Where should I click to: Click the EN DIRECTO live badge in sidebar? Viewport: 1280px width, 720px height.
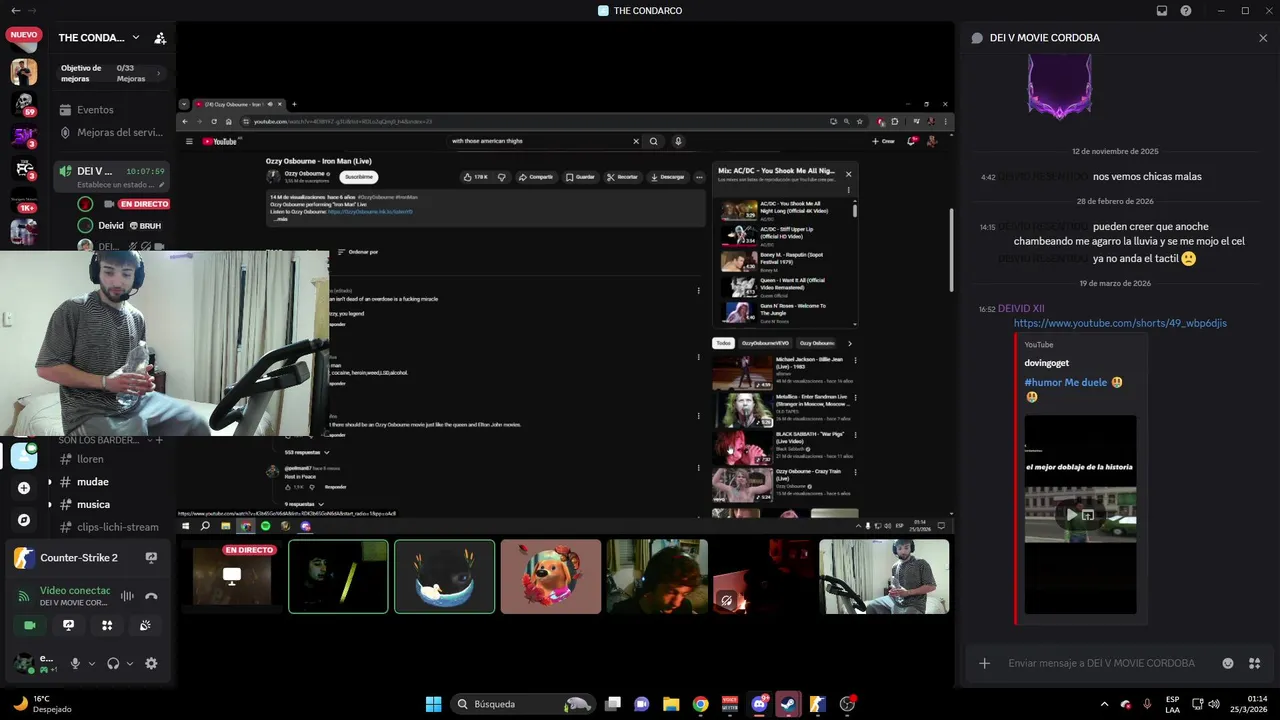point(144,204)
